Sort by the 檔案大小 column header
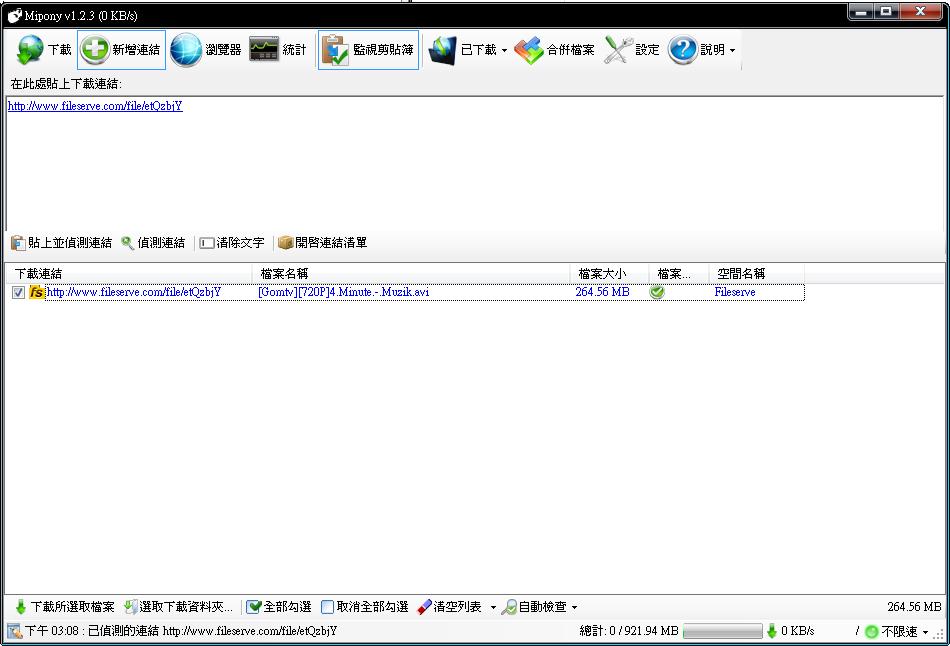The height and width of the screenshot is (646, 950). click(609, 274)
